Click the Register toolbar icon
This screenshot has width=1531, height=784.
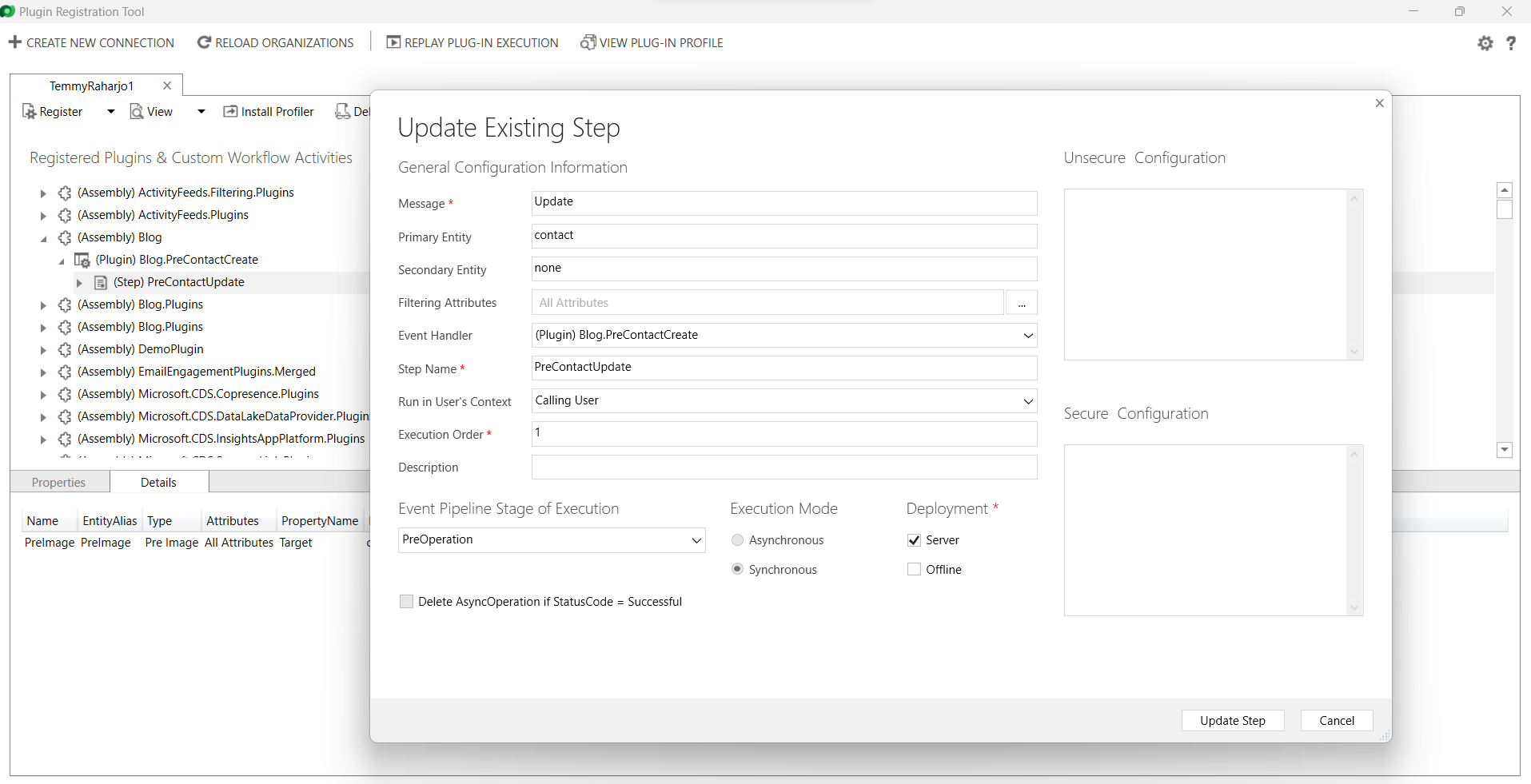[x=29, y=112]
